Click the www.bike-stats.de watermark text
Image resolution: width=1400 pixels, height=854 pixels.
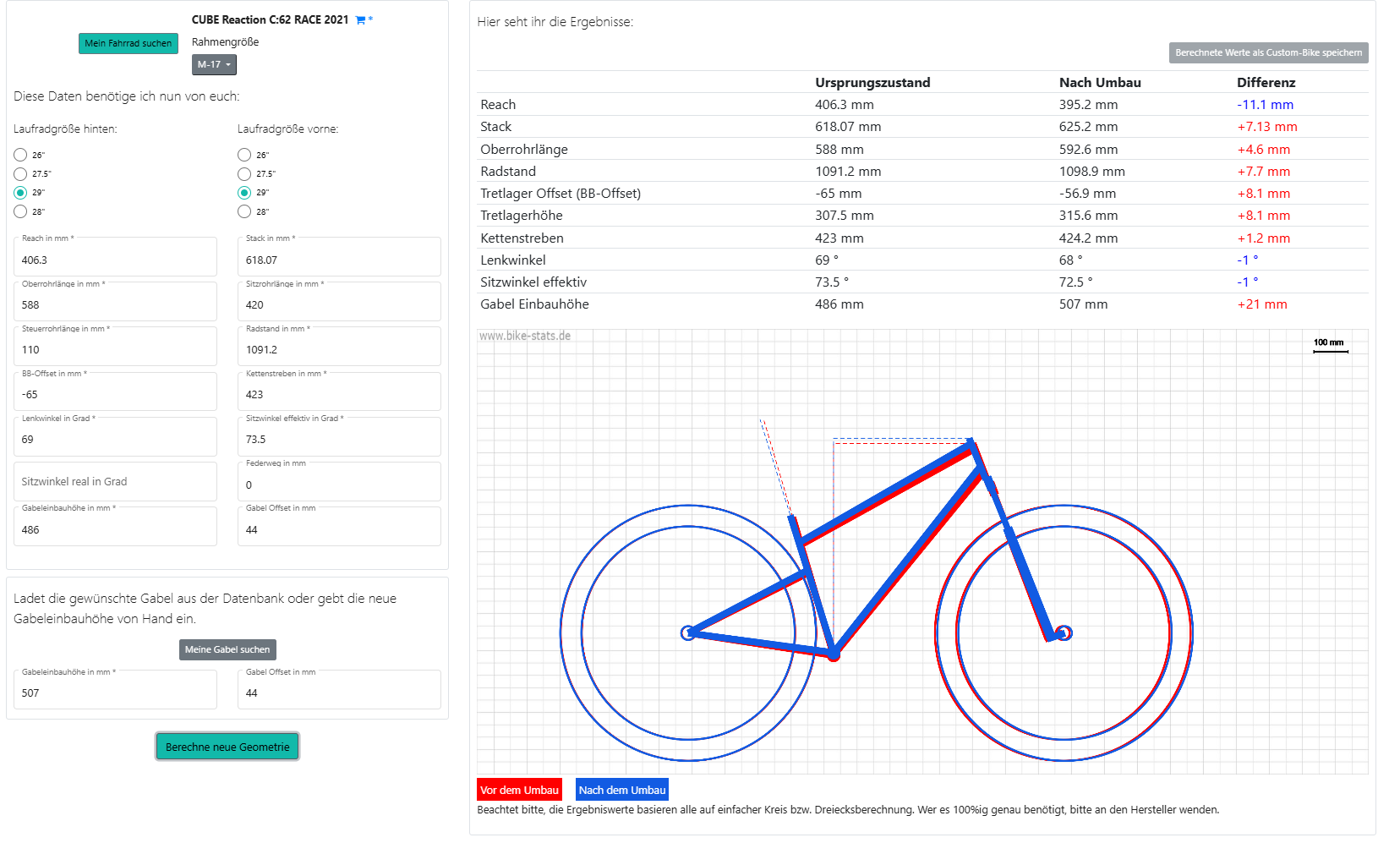[x=525, y=336]
